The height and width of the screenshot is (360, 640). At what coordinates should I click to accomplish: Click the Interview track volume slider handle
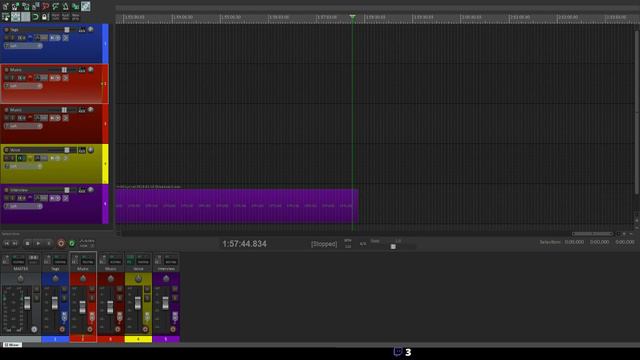pyautogui.click(x=67, y=190)
